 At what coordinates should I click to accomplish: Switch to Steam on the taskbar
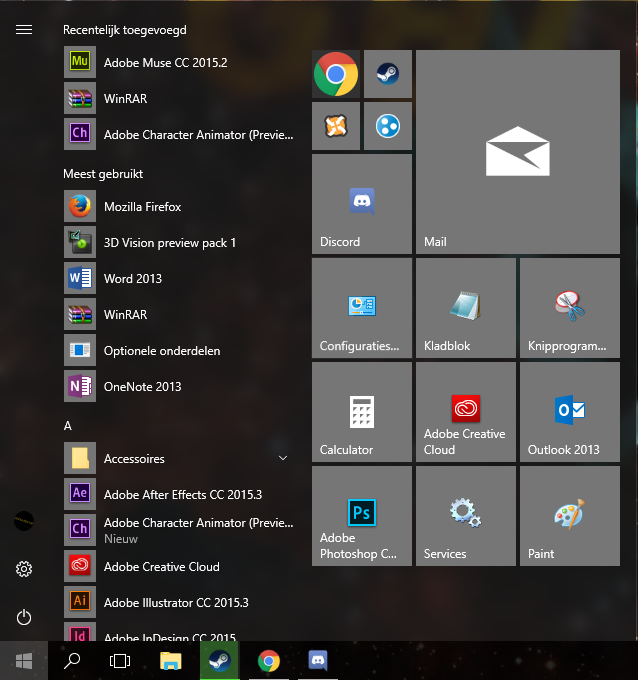[219, 660]
